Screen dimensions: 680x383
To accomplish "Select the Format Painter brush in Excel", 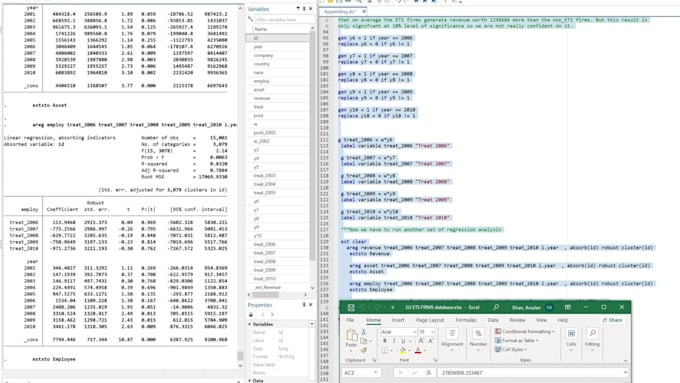I will (363, 350).
